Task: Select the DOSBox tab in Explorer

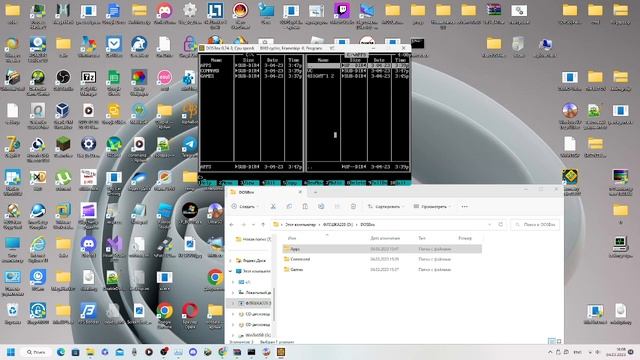Action: click(x=265, y=192)
